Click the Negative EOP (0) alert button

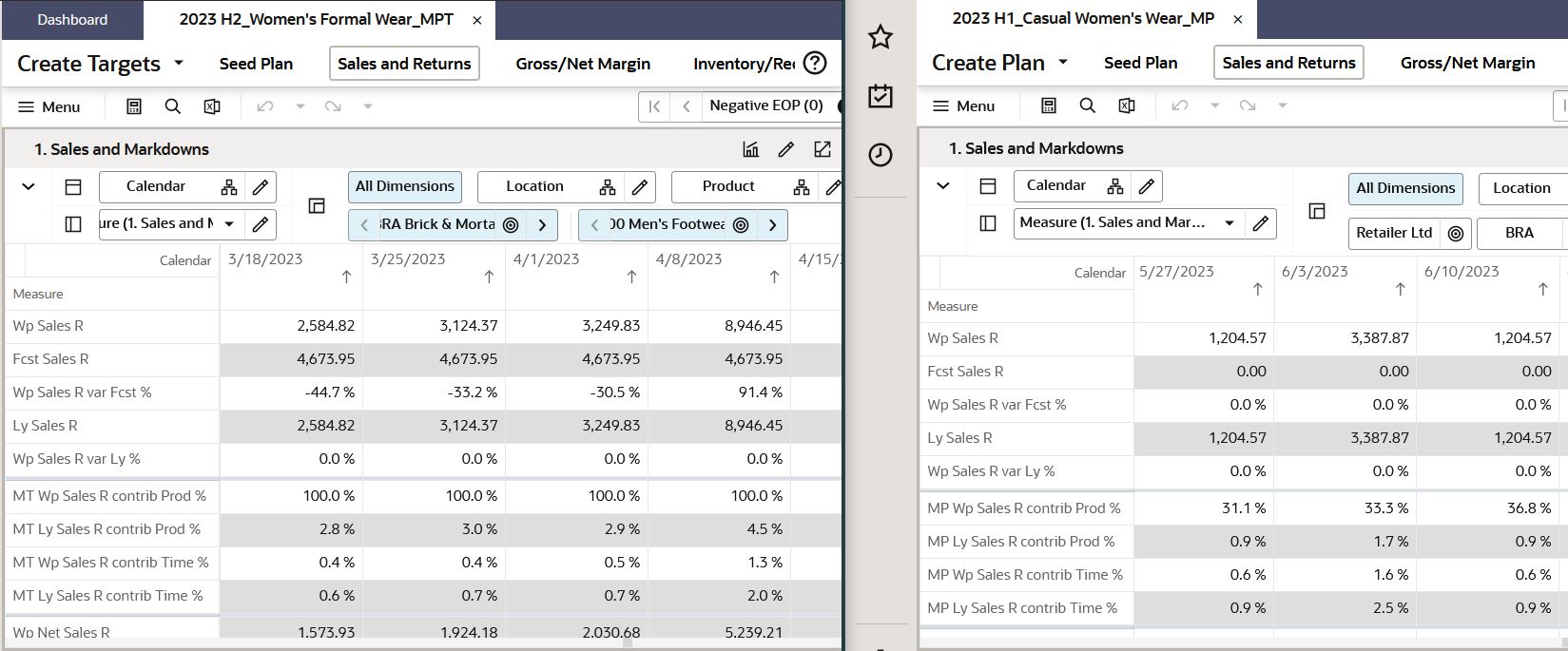click(766, 106)
